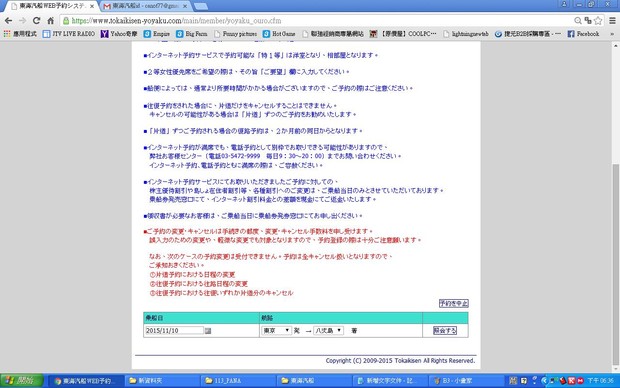This screenshot has width=620, height=388.
Task: Open the Yahoo奇摩 bookmark
Action: tap(119, 34)
